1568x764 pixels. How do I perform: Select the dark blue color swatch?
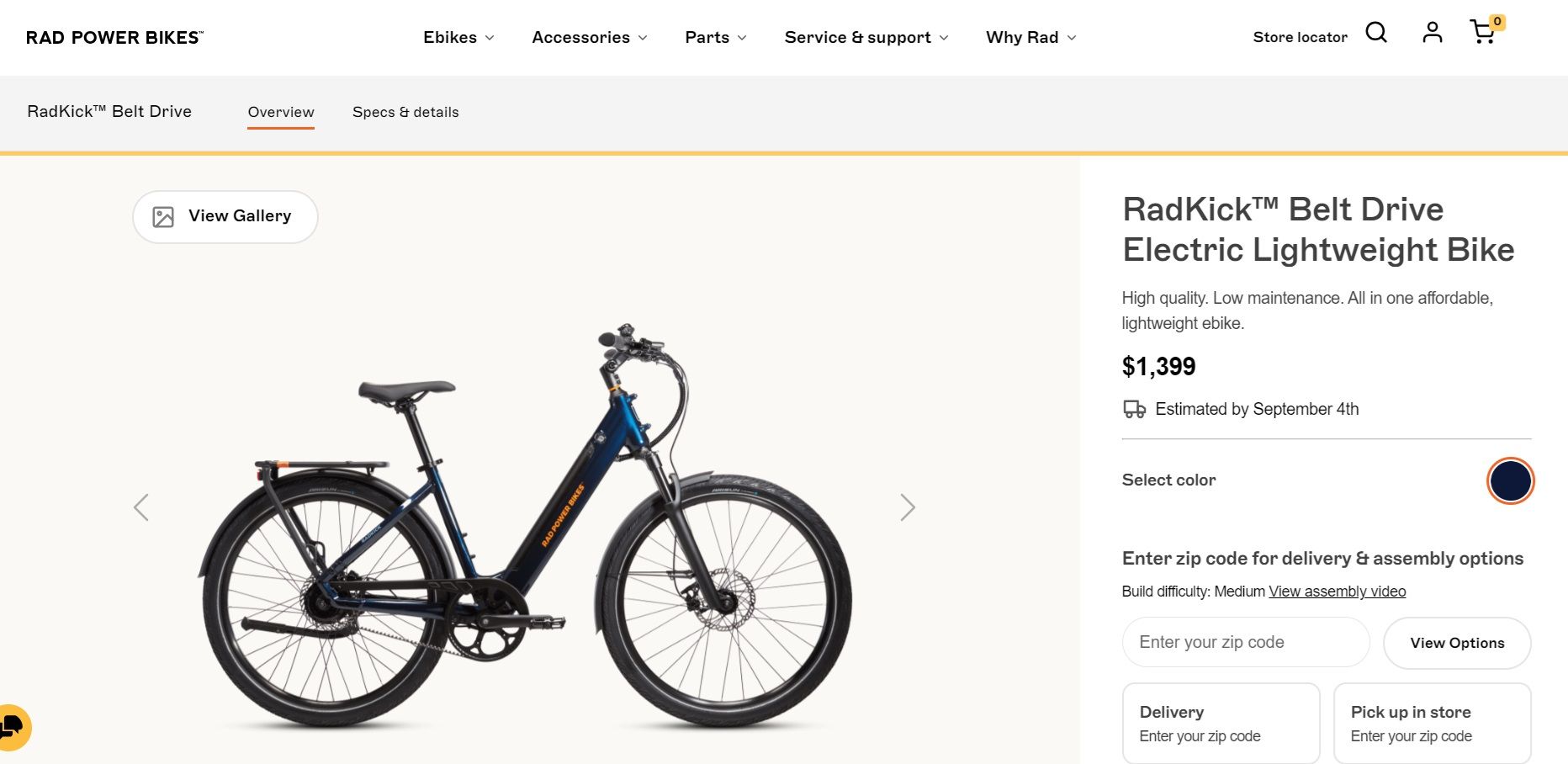(x=1510, y=480)
